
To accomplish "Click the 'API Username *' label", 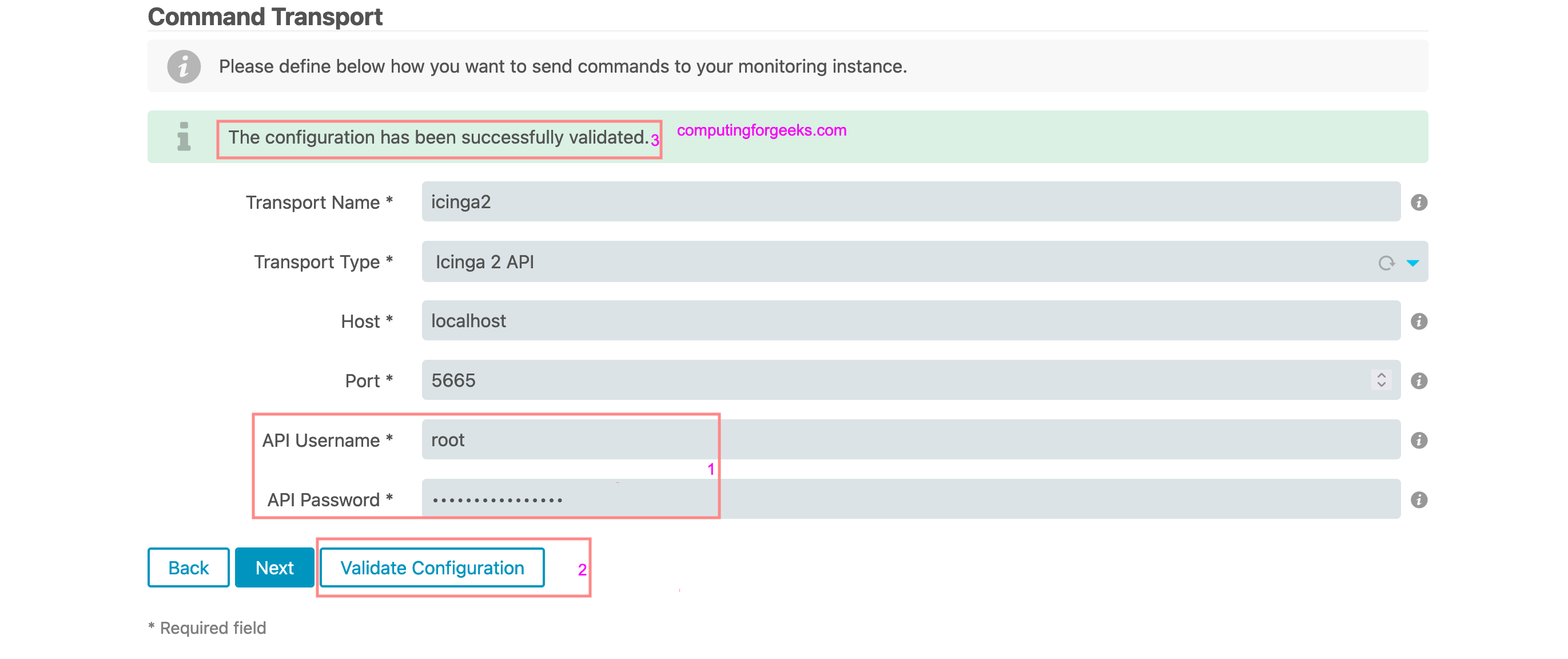I will (x=328, y=440).
